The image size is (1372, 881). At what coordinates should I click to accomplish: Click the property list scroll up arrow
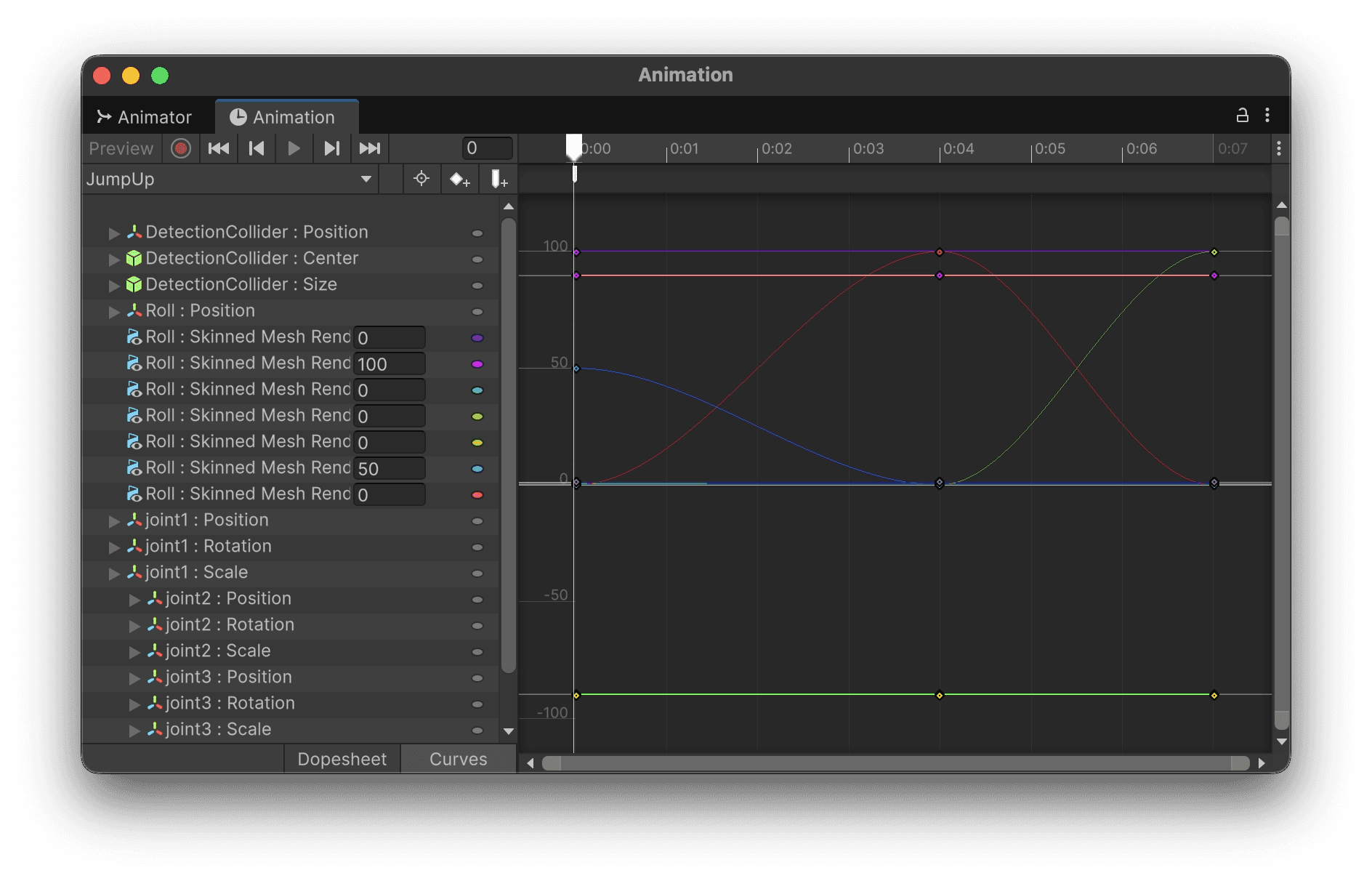(509, 206)
